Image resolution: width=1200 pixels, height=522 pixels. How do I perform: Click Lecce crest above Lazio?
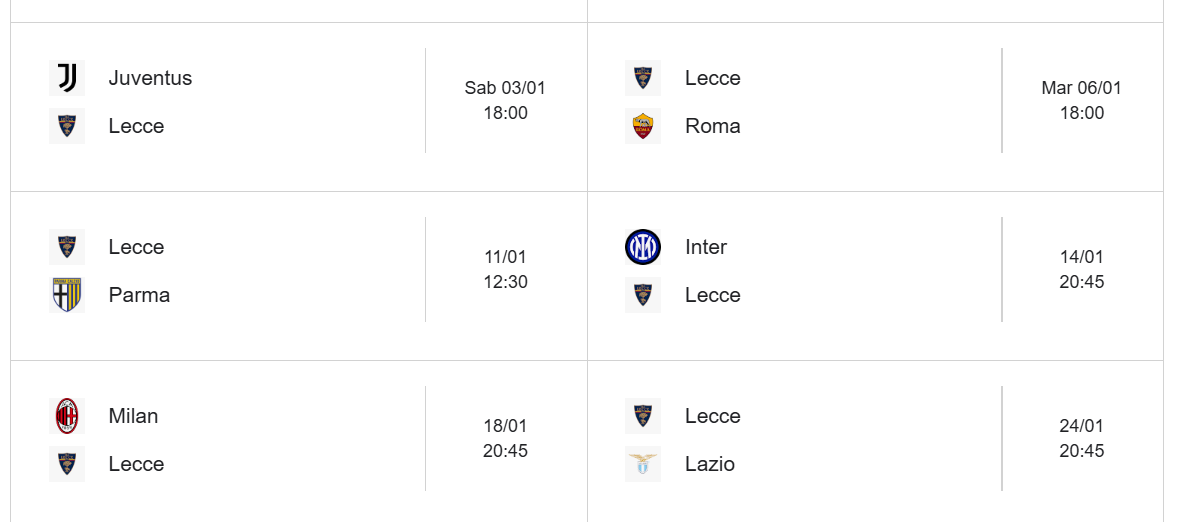(x=643, y=416)
